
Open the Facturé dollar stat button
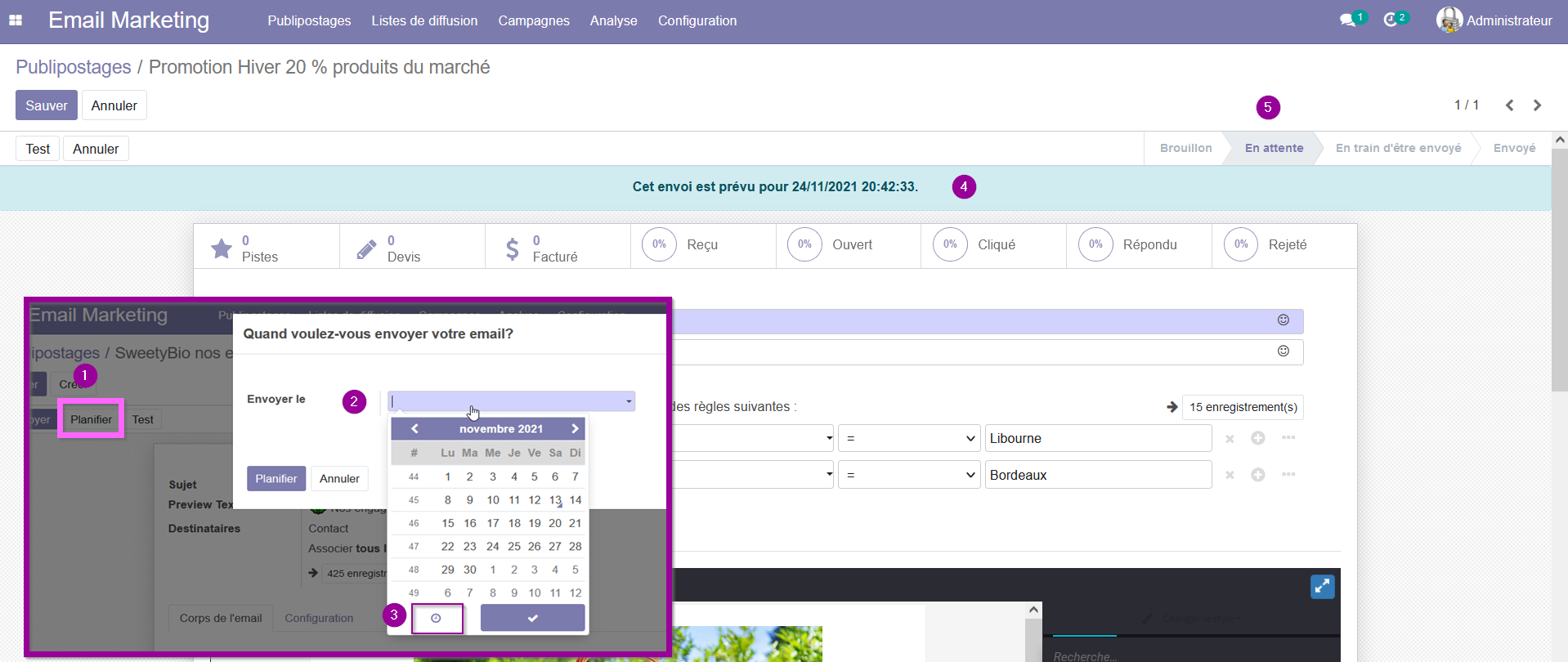pos(558,247)
